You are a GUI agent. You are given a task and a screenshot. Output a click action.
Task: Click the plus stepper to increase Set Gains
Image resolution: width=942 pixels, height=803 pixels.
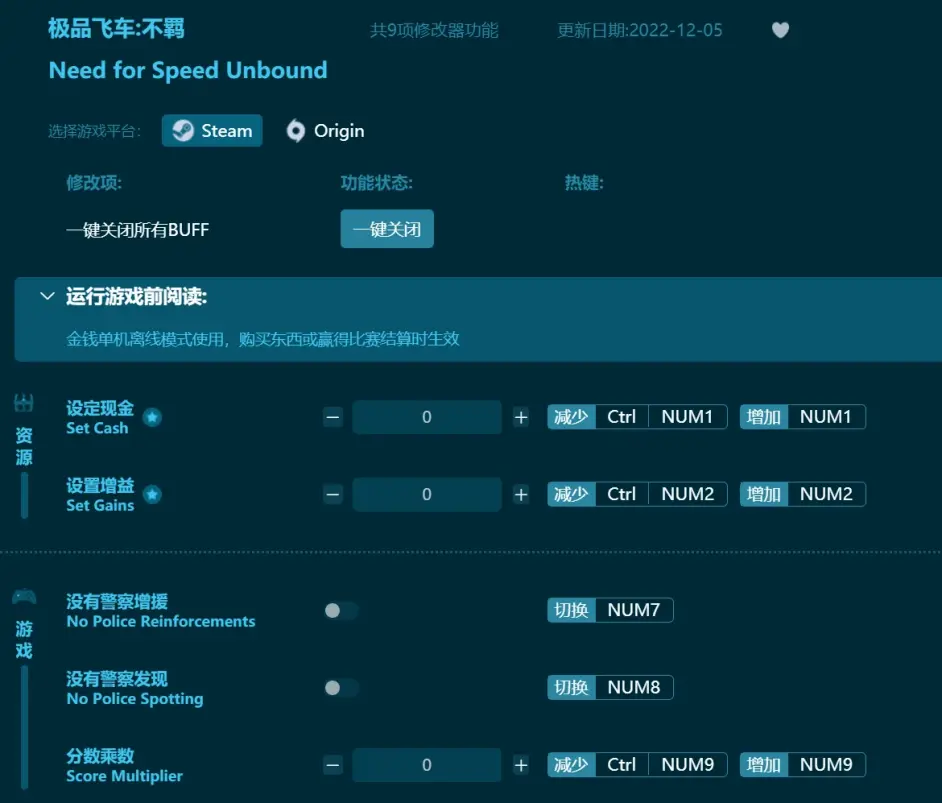click(521, 494)
